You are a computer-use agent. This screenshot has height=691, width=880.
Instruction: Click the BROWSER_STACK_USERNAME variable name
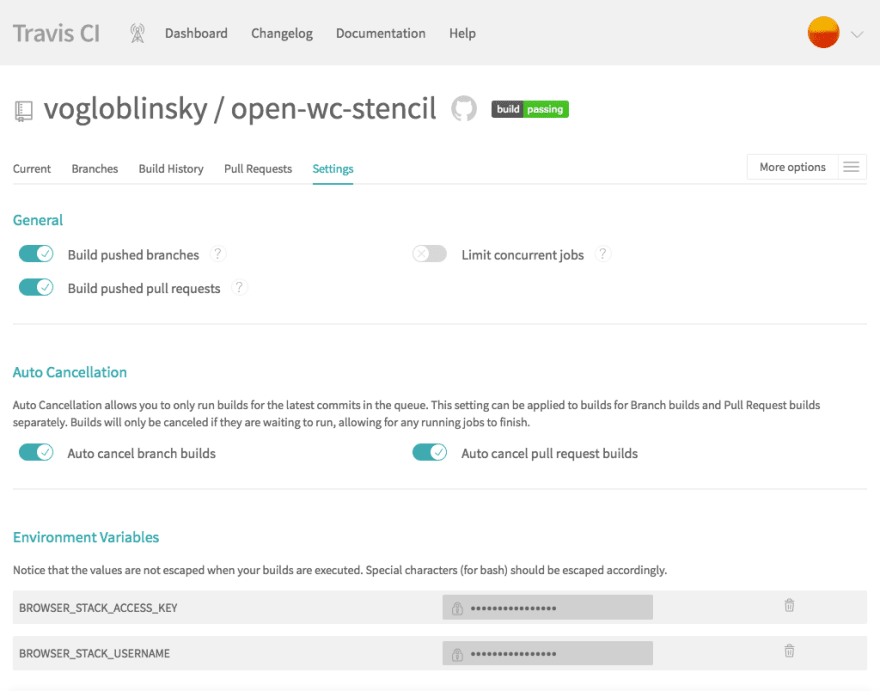[94, 653]
